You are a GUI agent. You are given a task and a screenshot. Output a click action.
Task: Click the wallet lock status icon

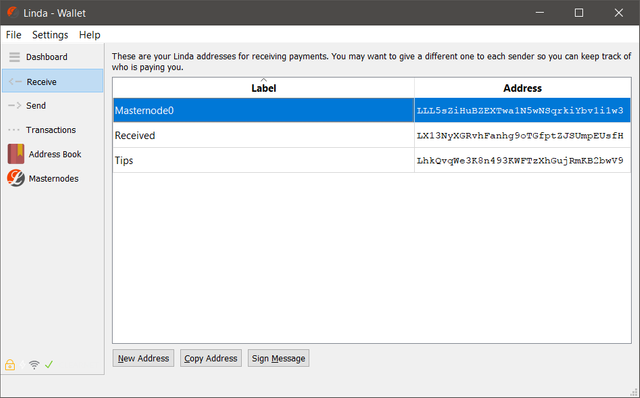click(10, 365)
